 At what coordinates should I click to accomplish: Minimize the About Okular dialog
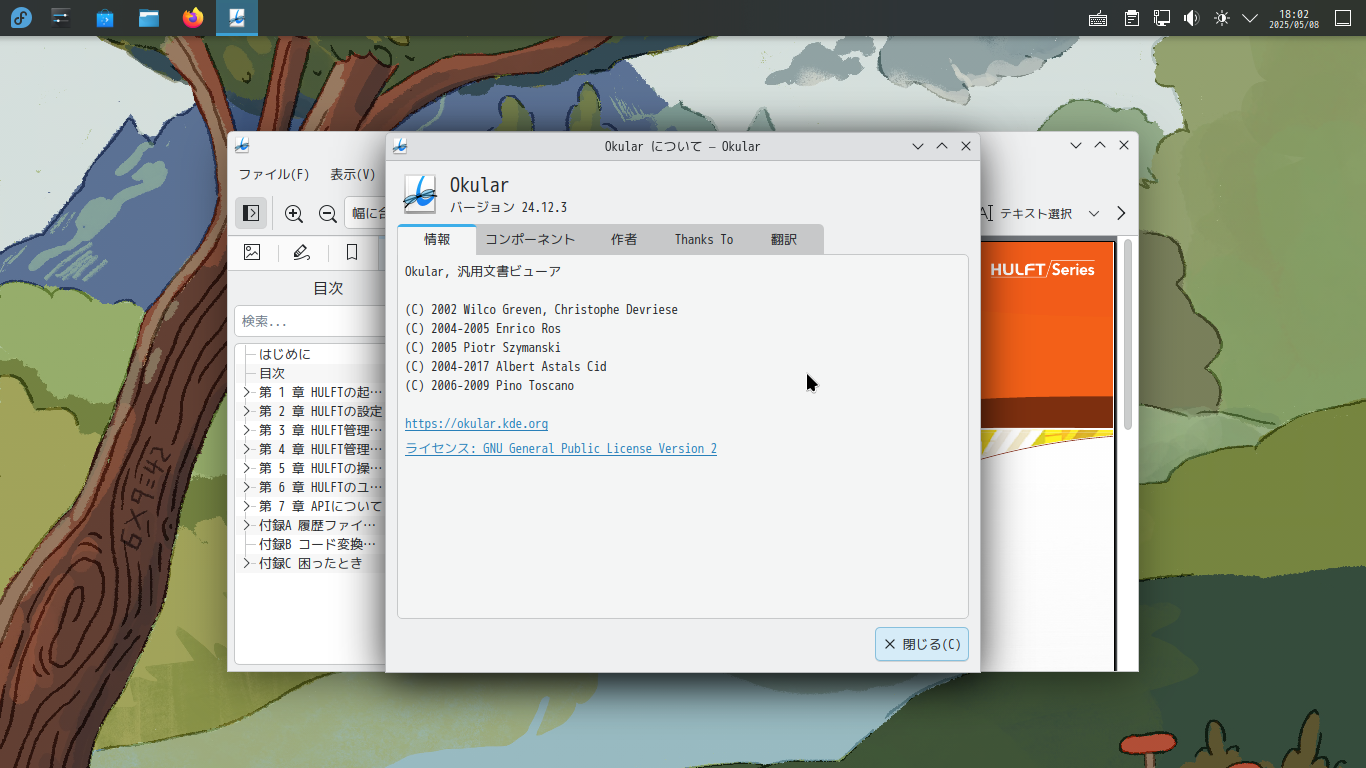(x=918, y=146)
